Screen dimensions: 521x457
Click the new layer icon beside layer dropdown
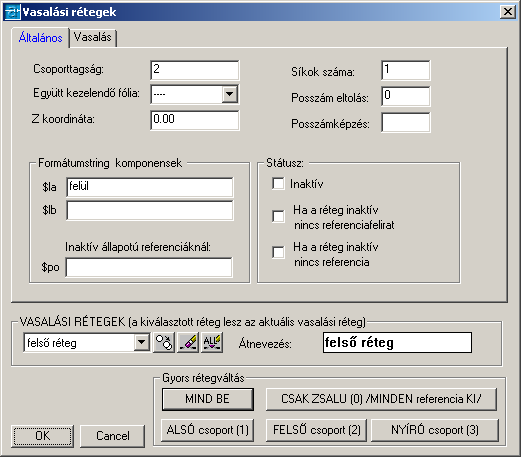coord(164,342)
